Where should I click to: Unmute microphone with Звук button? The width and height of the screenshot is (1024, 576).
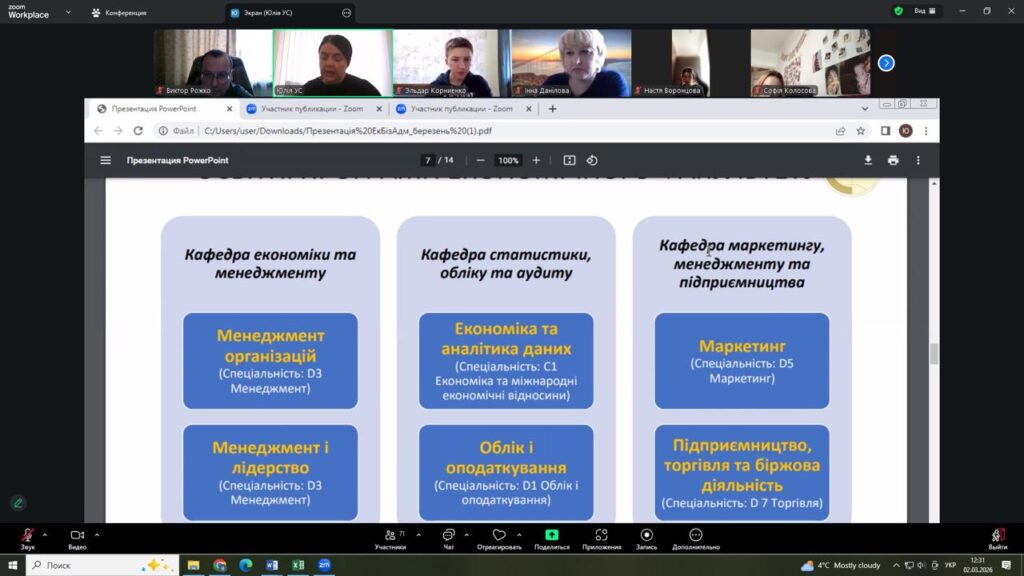[x=27, y=538]
